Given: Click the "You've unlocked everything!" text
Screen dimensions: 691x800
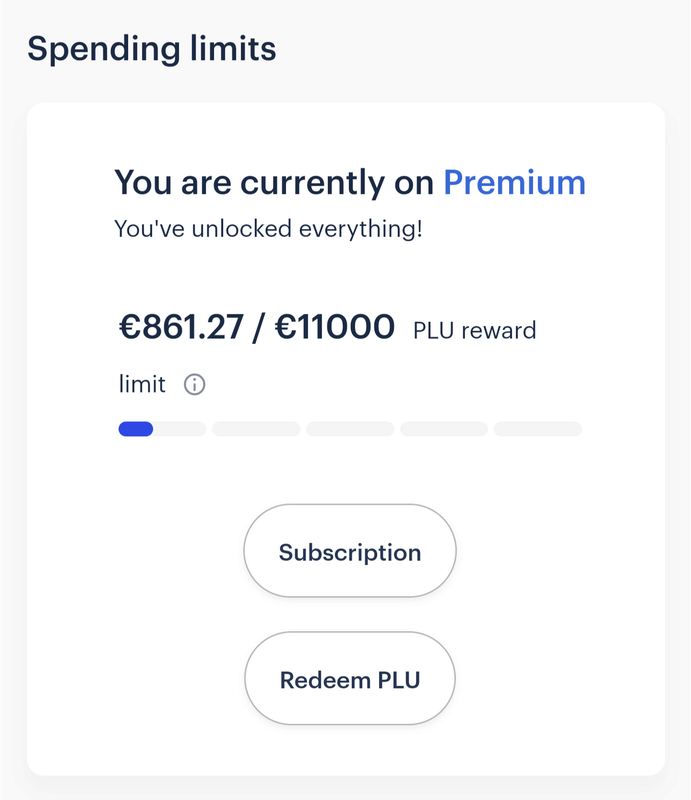Looking at the screenshot, I should (268, 229).
